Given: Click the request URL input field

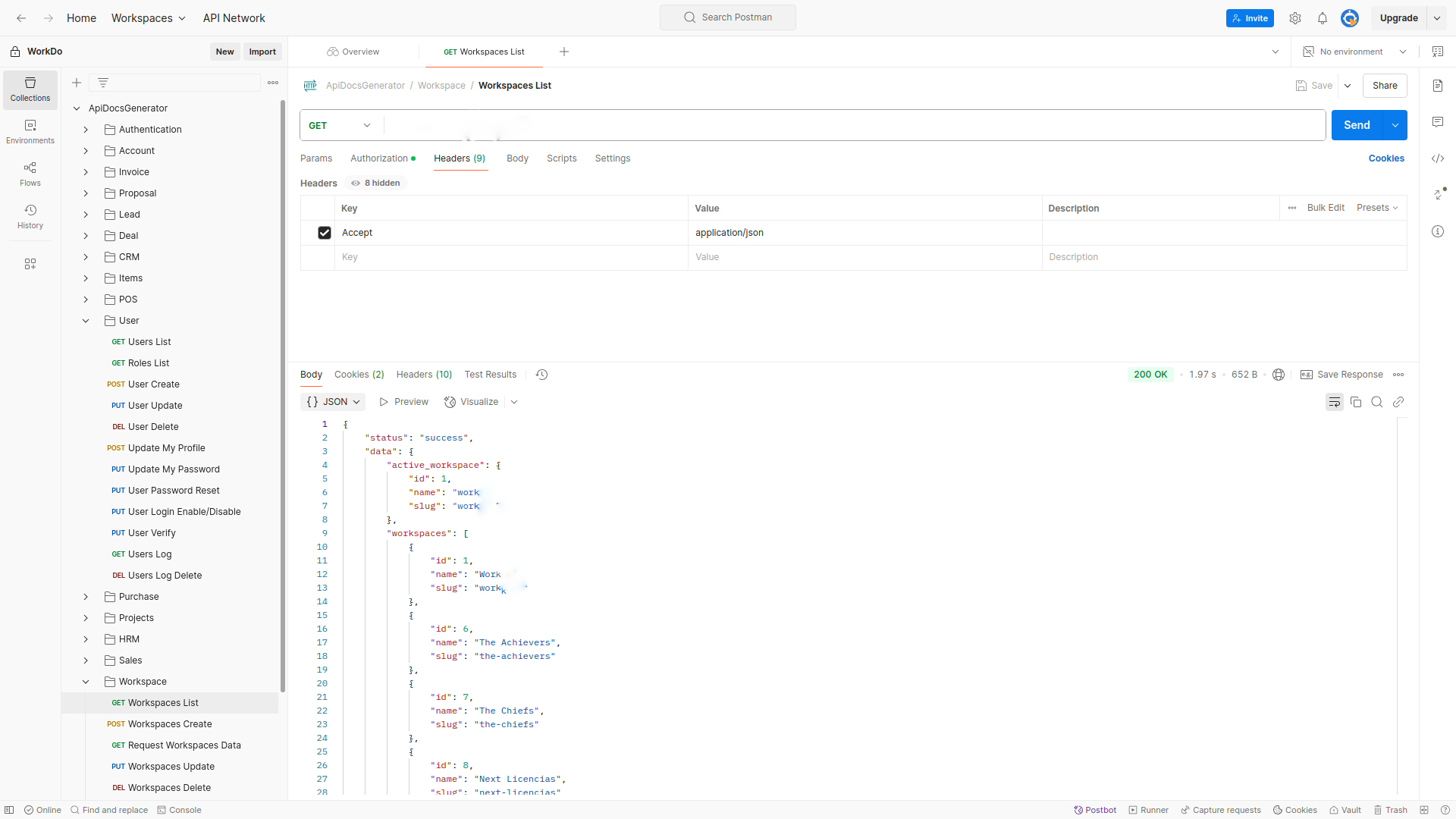Looking at the screenshot, I should pyautogui.click(x=855, y=125).
